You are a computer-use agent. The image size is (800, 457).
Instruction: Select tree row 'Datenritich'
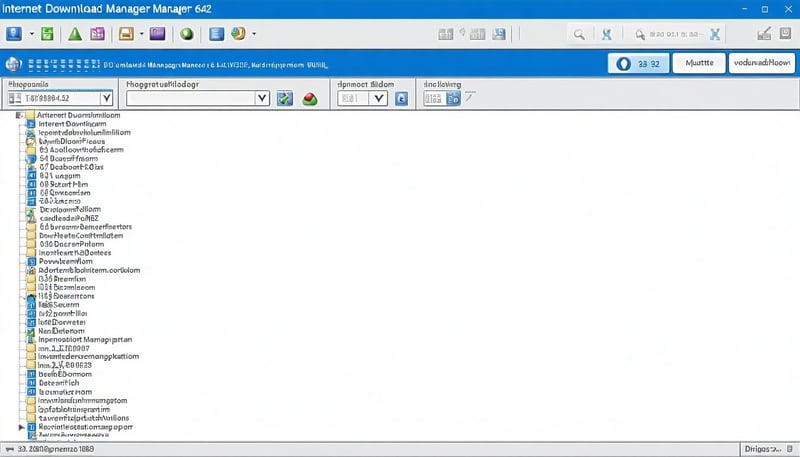[59, 383]
